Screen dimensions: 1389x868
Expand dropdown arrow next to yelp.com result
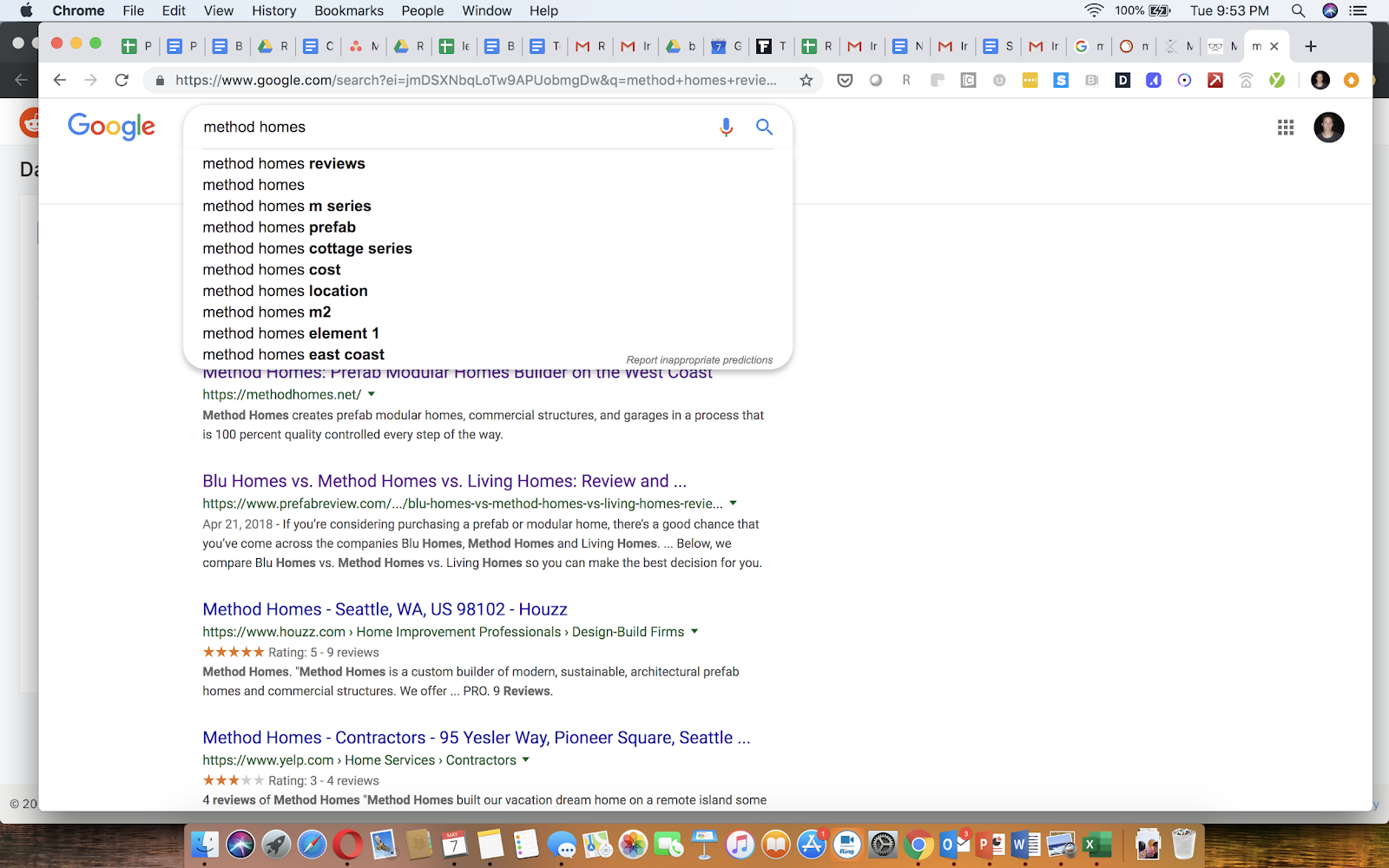[x=526, y=760]
